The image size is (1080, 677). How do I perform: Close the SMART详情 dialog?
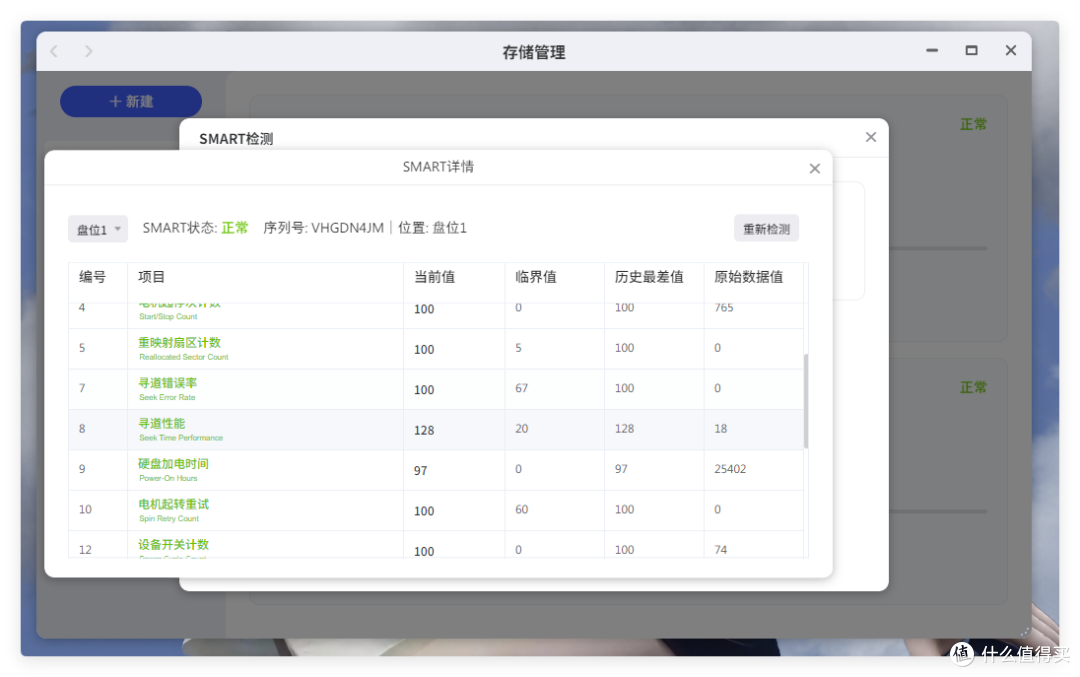click(815, 169)
